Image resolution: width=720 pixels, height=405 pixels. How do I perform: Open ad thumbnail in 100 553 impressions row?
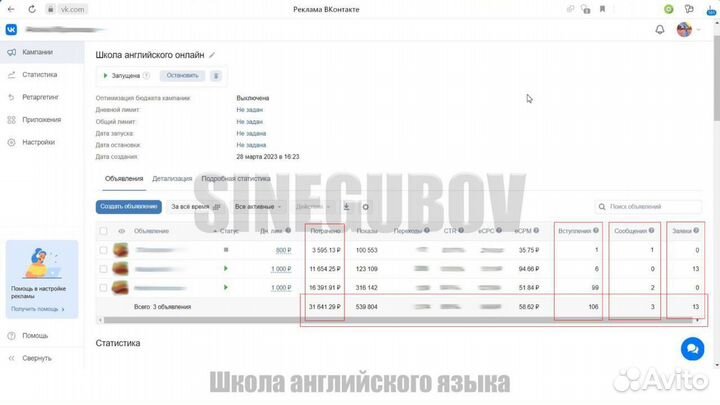coord(120,250)
